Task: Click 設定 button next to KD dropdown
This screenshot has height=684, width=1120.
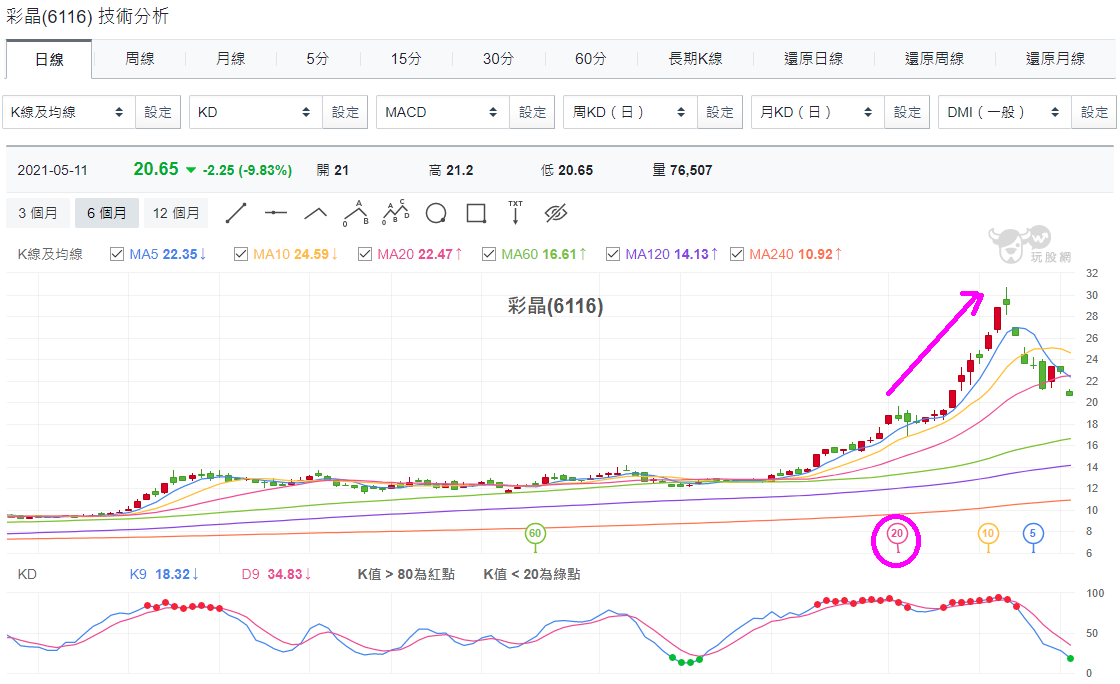Action: click(x=345, y=112)
